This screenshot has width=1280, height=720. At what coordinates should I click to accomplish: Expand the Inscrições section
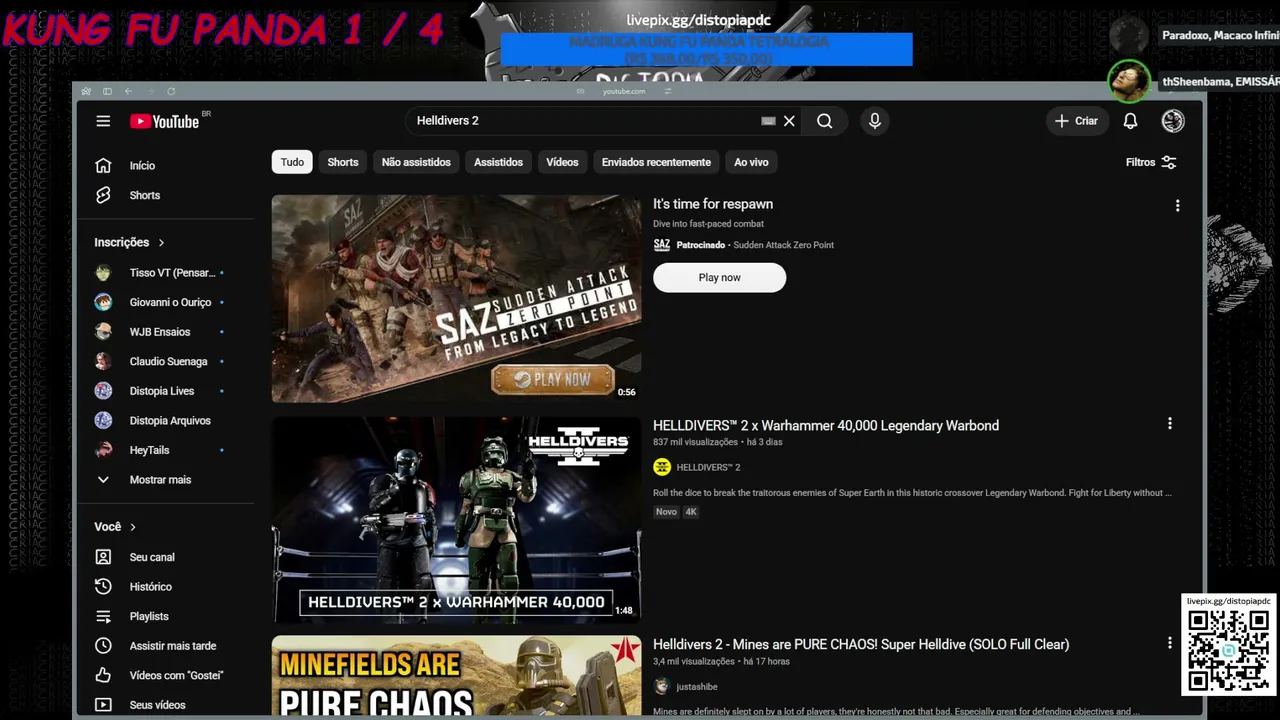130,242
